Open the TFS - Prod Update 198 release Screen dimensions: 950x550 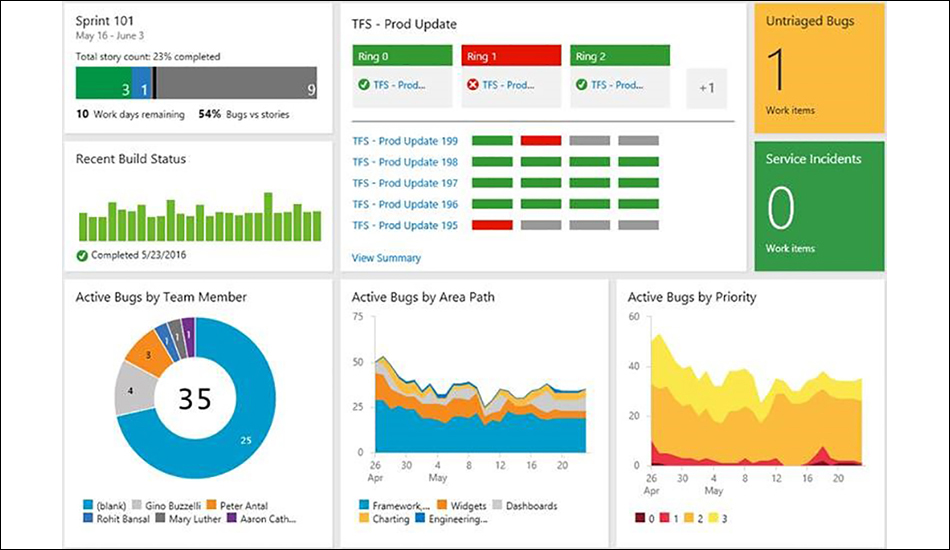point(405,162)
